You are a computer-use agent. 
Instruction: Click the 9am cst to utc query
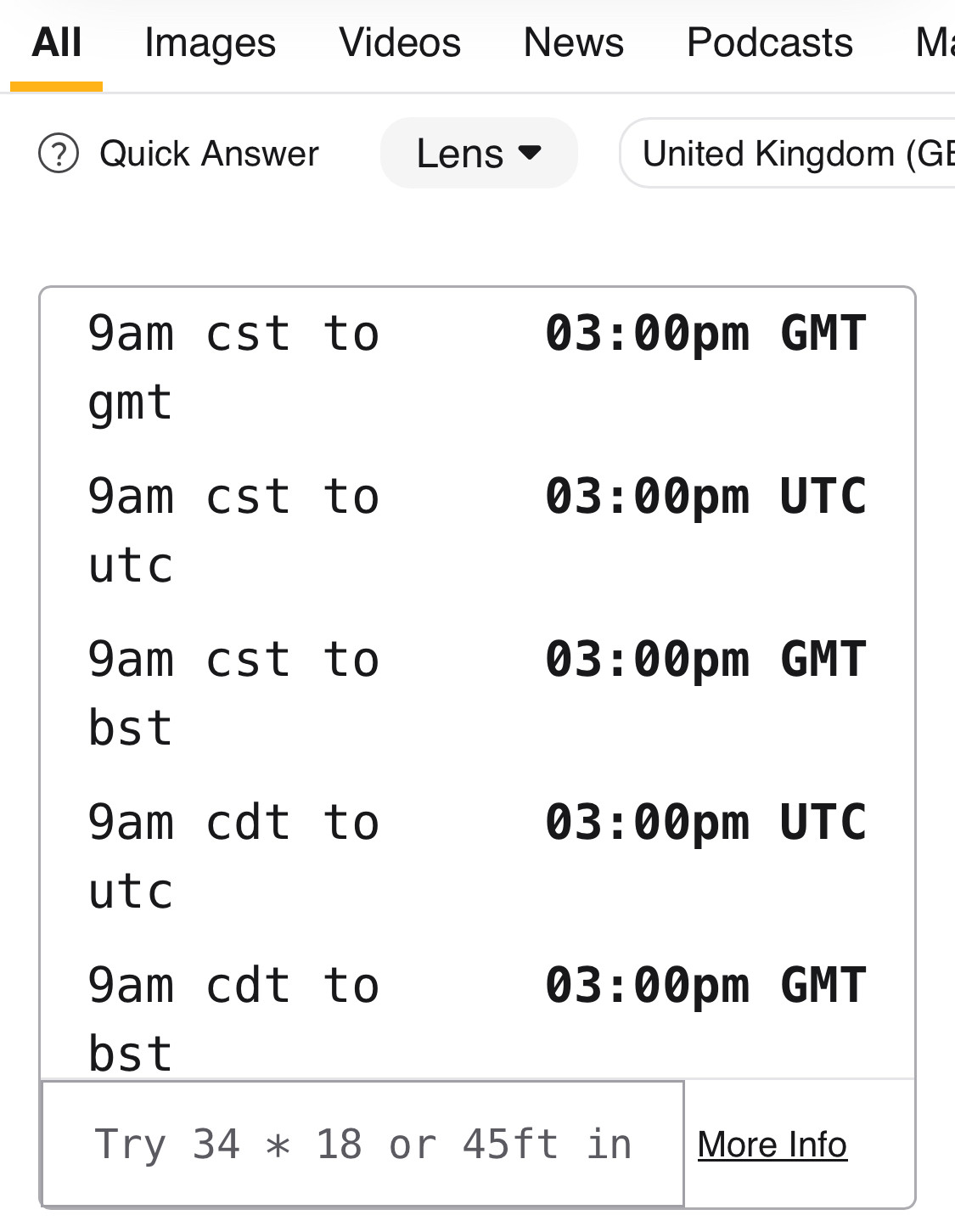pos(233,530)
